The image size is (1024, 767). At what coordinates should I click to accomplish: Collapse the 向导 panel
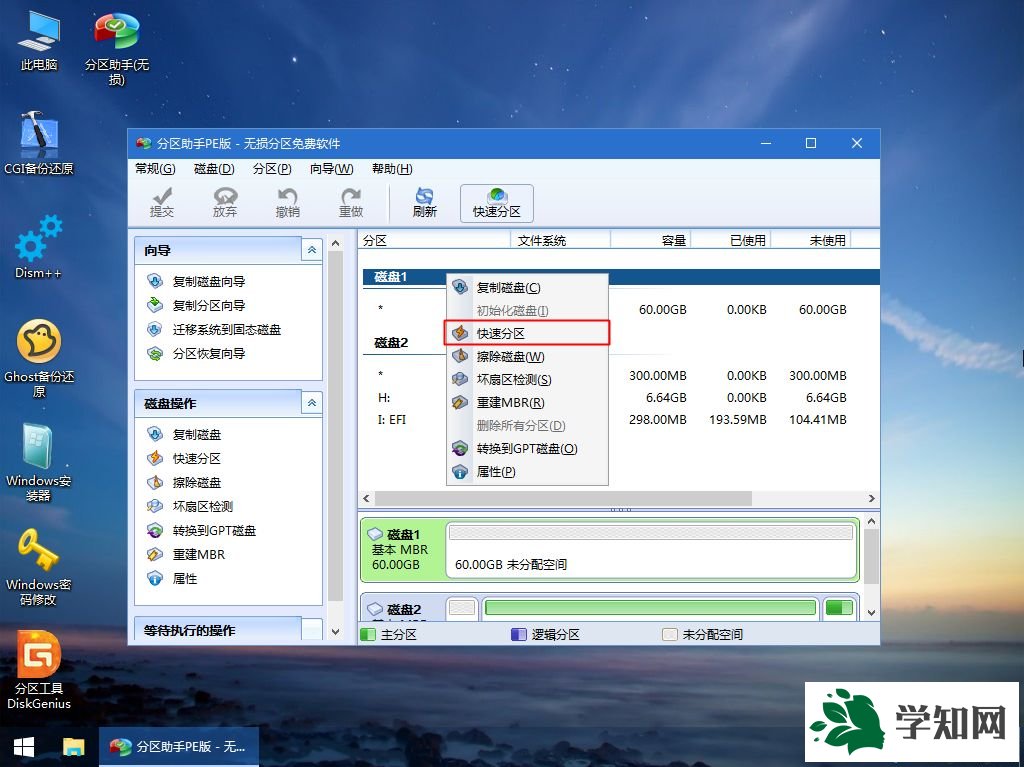click(x=310, y=249)
